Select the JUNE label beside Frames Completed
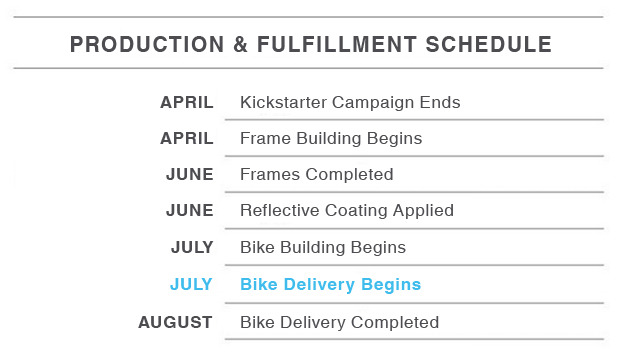The height and width of the screenshot is (361, 620). pos(190,174)
